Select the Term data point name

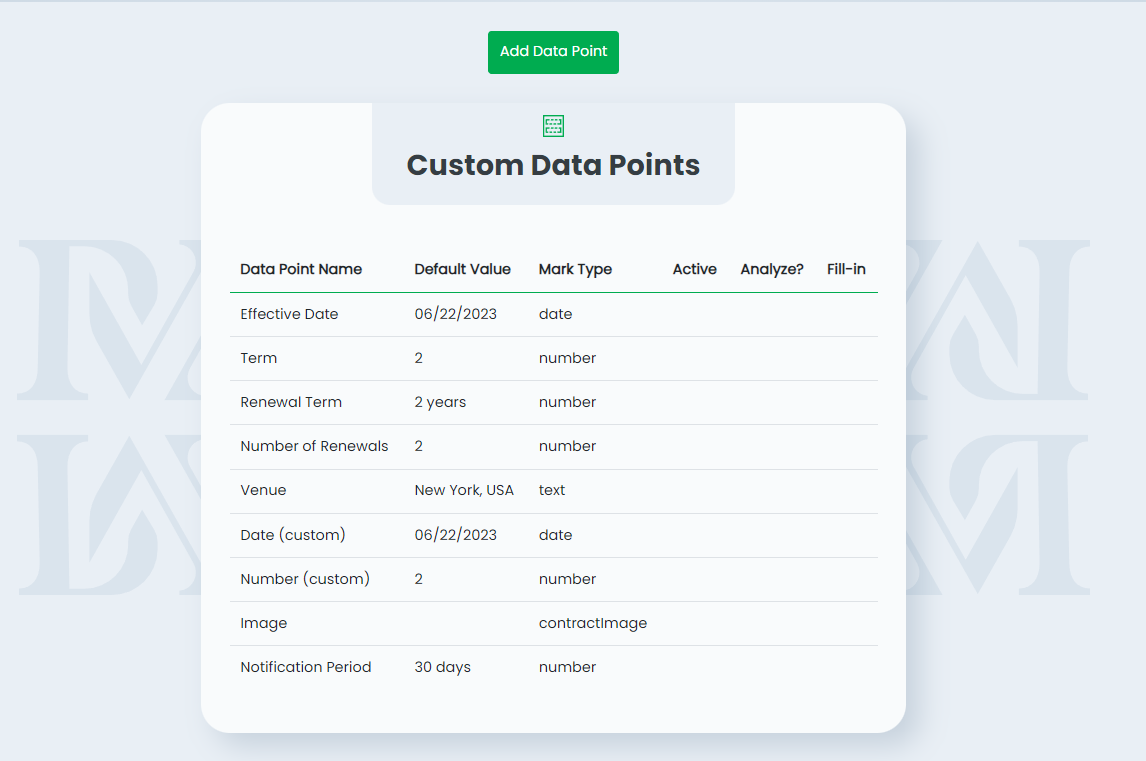pyautogui.click(x=258, y=358)
